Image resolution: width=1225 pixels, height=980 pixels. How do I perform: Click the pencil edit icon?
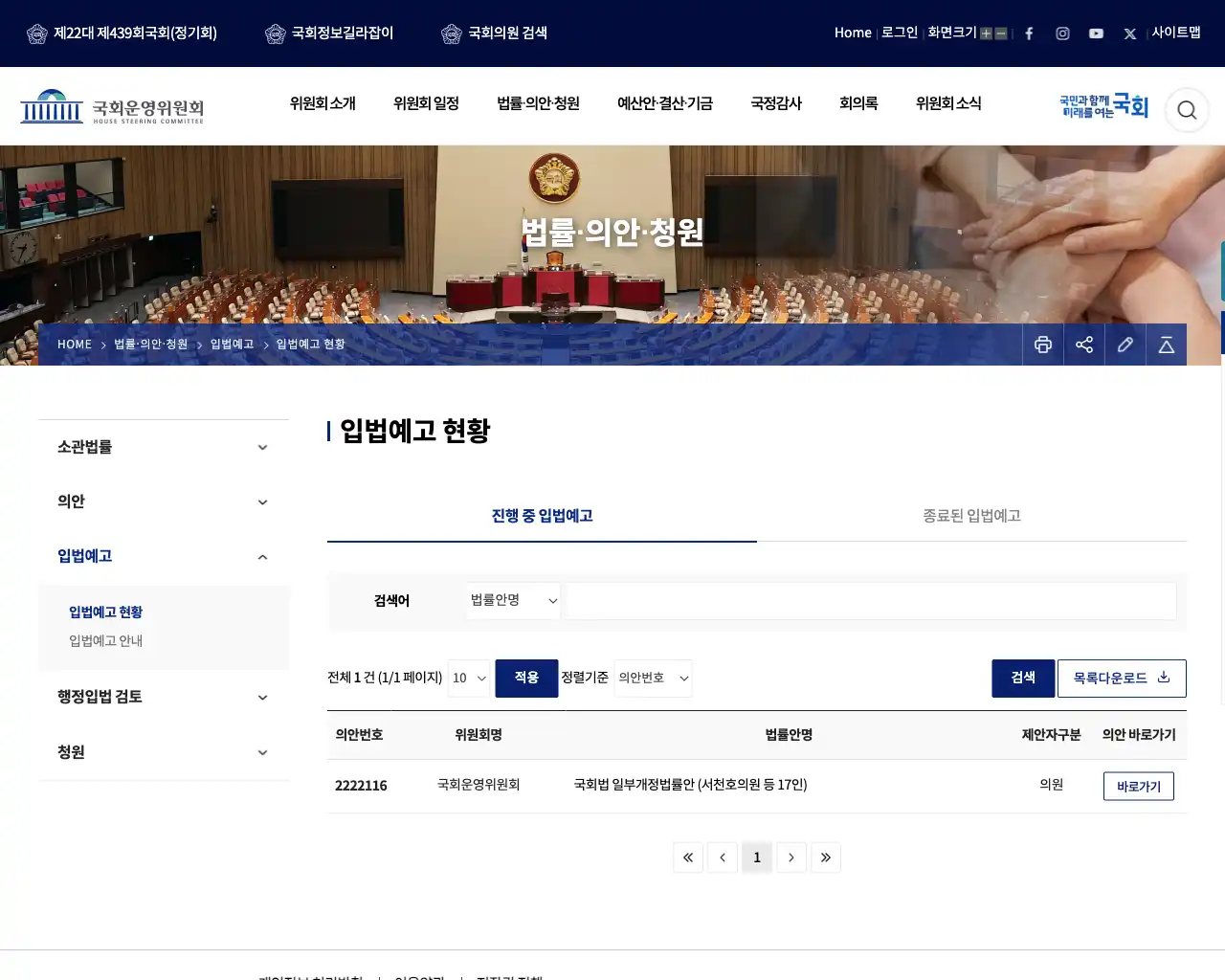coord(1125,345)
